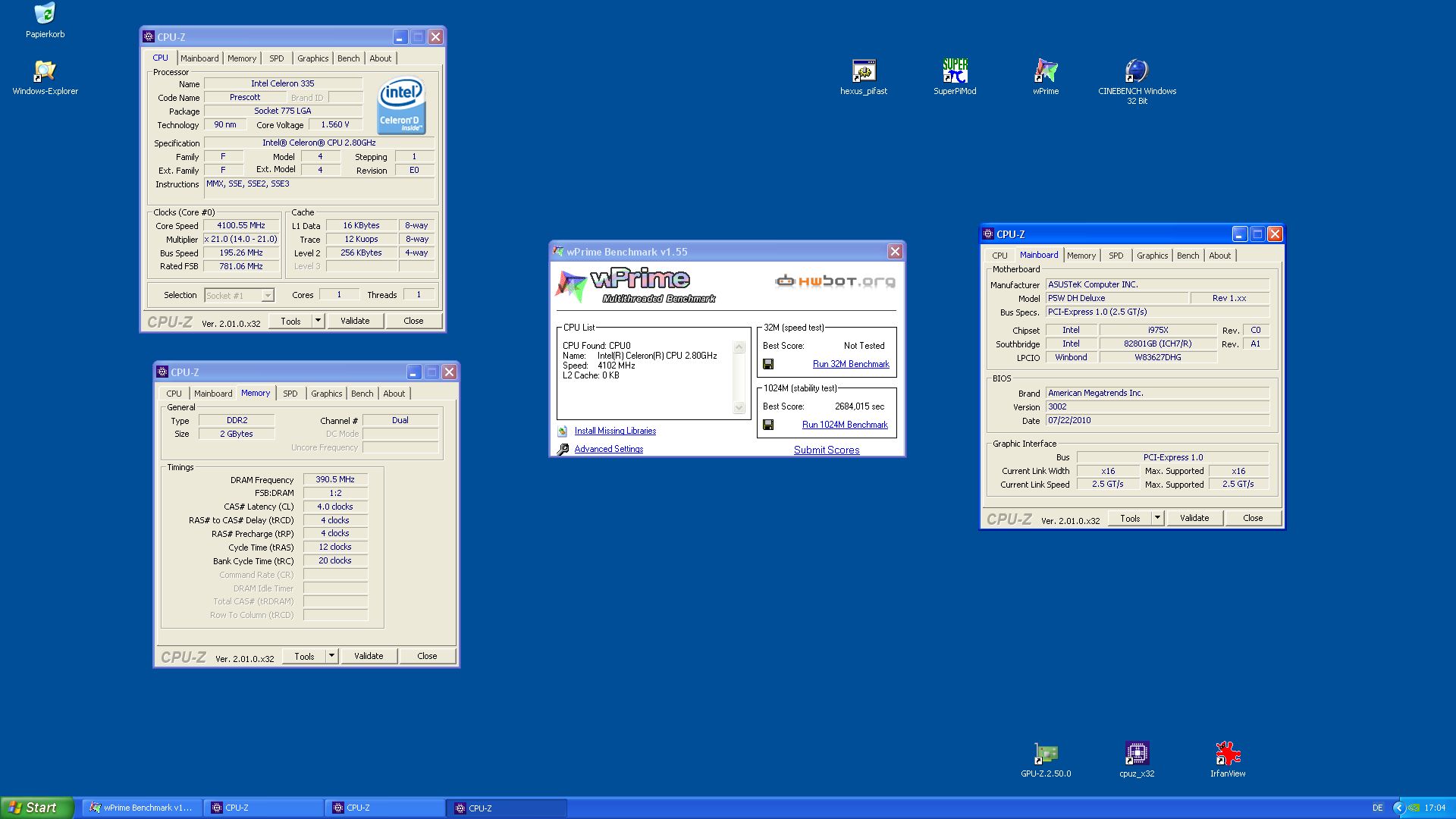Click Tools button in CPU window
The width and height of the screenshot is (1456, 819).
click(290, 321)
